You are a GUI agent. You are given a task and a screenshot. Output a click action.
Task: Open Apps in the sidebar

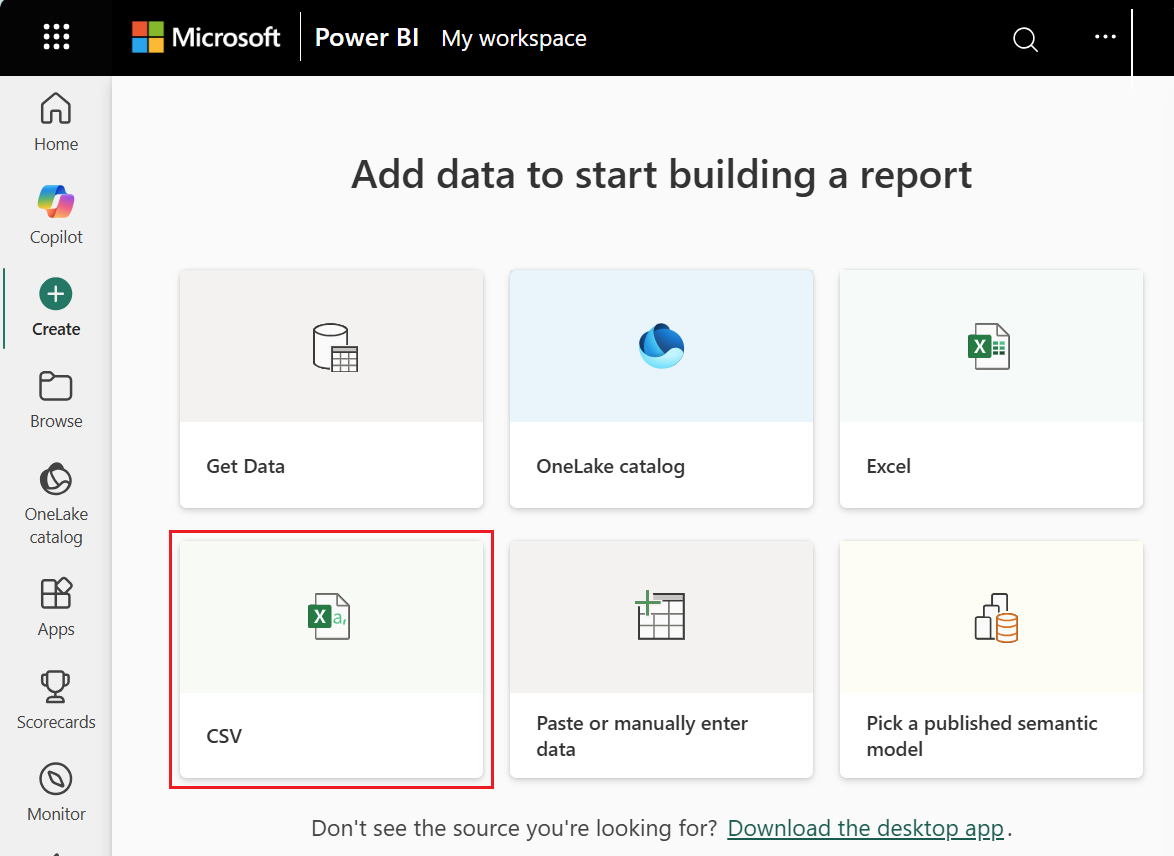56,607
